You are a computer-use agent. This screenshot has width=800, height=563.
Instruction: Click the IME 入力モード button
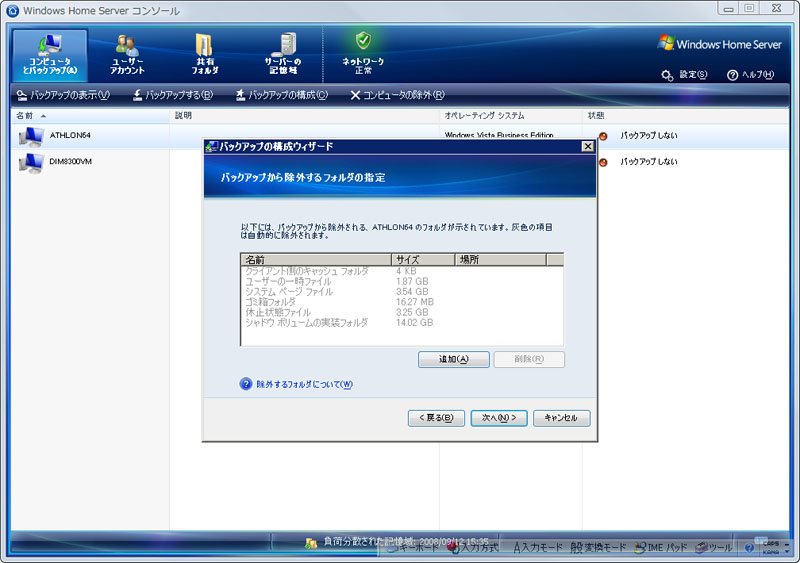click(538, 548)
